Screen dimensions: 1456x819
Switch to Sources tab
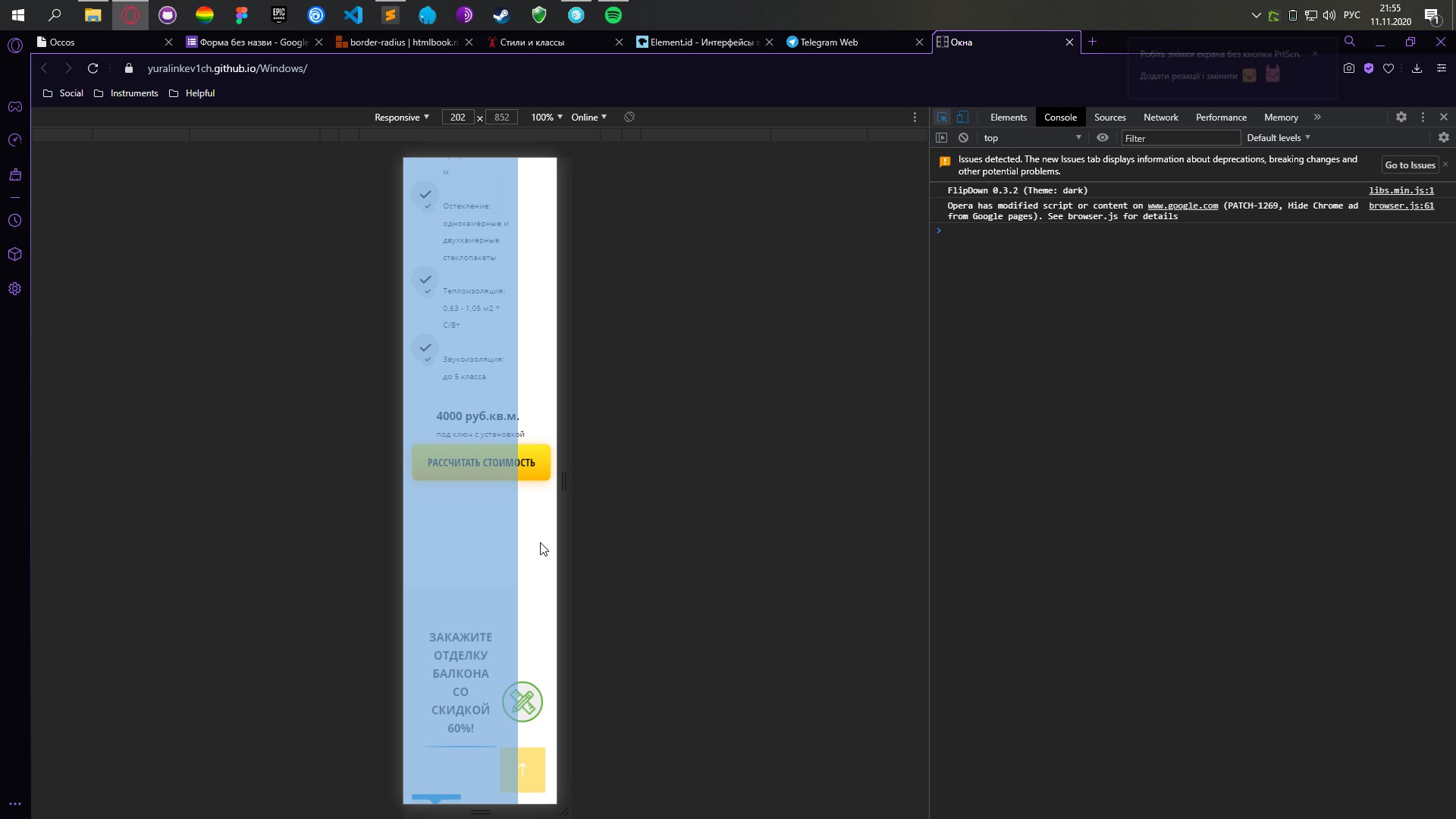pyautogui.click(x=1109, y=117)
